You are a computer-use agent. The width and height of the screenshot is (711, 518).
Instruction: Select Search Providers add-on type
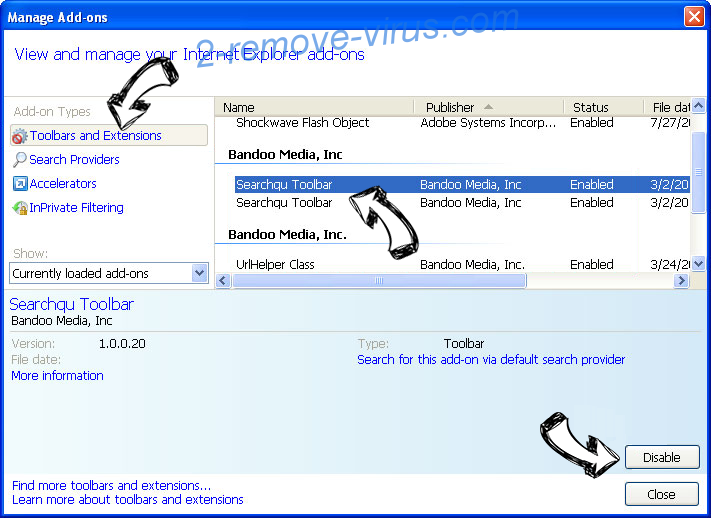74,160
